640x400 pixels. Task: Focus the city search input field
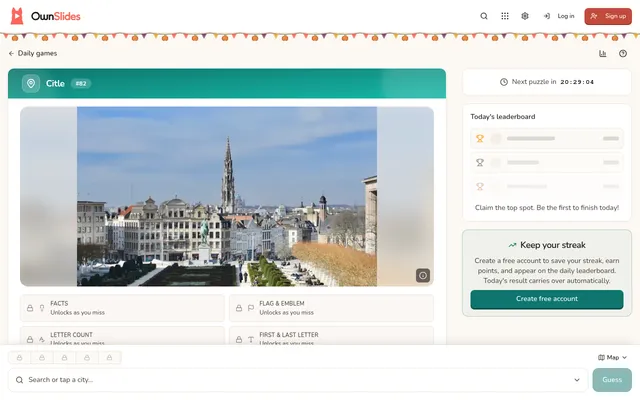click(298, 380)
